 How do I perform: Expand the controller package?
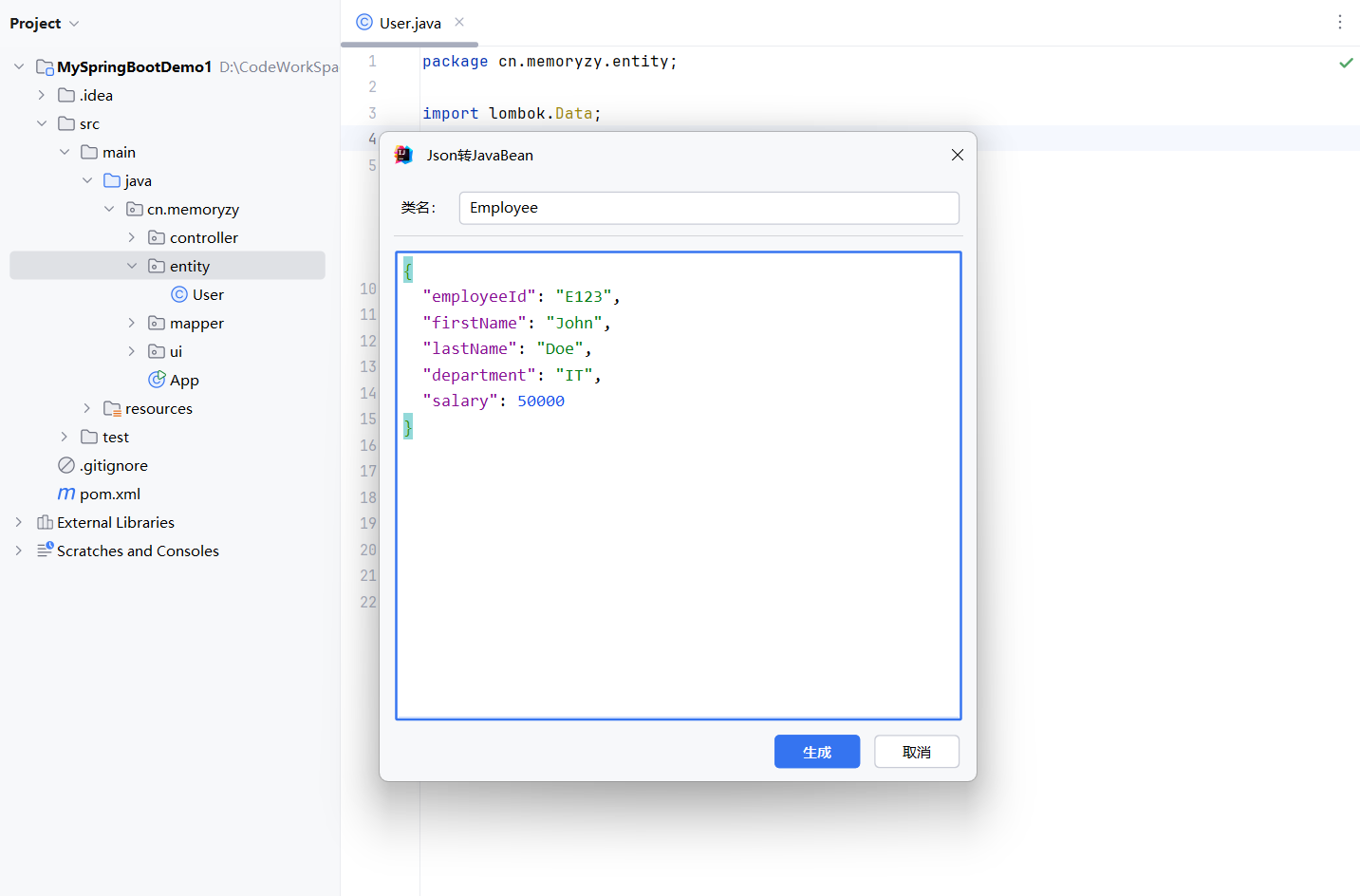point(132,237)
